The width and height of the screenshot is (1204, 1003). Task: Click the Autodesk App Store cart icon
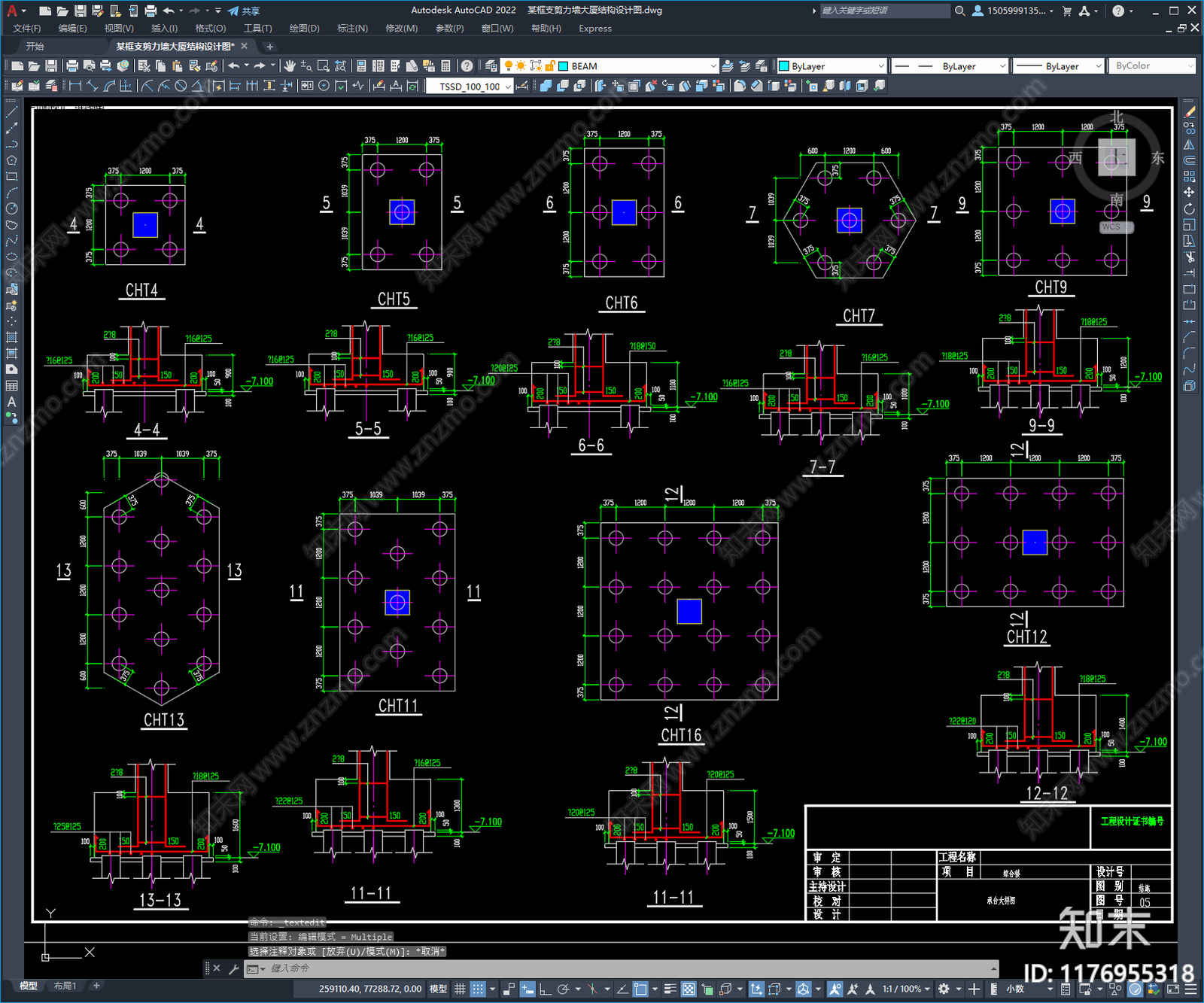(x=1066, y=11)
